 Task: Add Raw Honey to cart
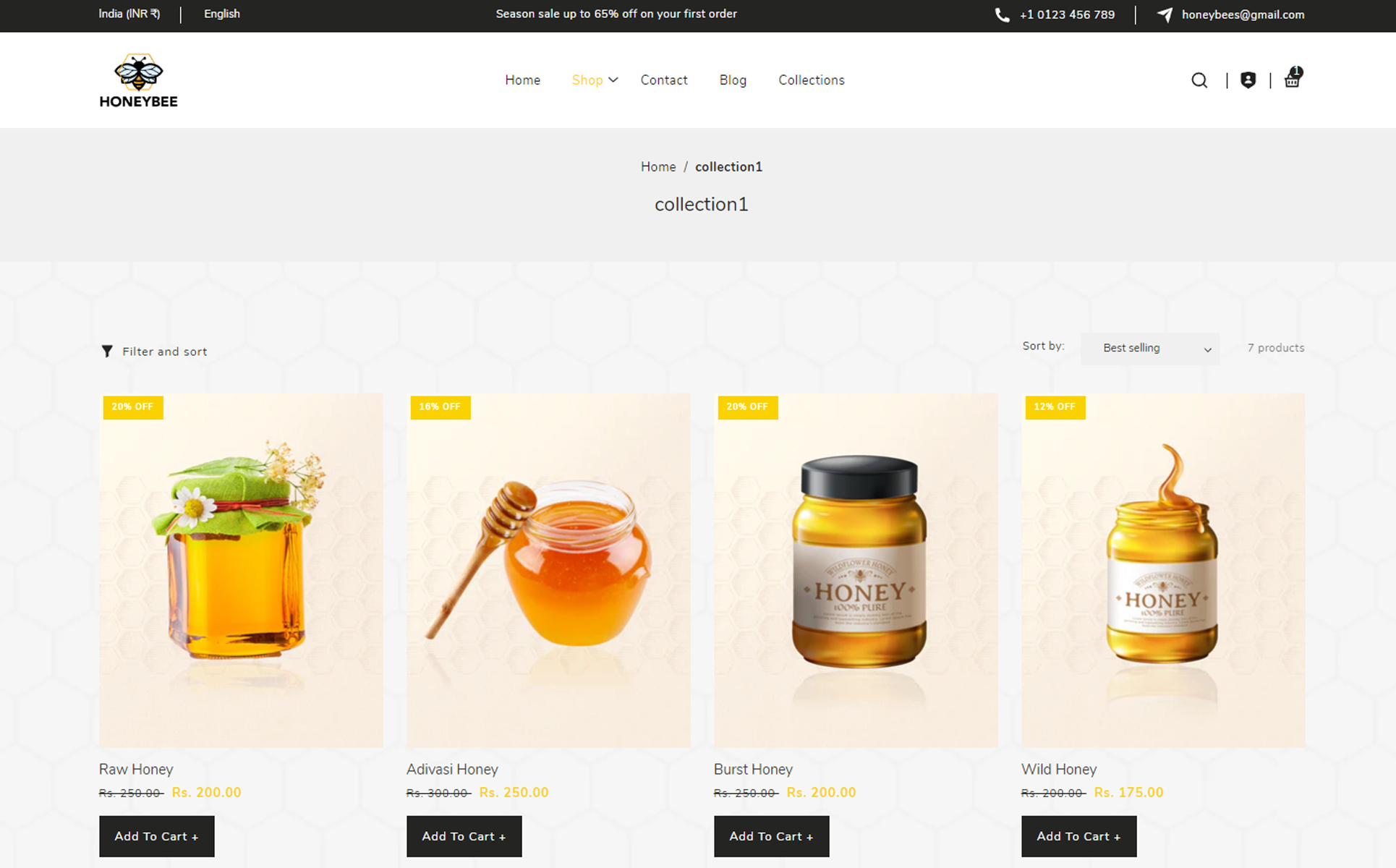157,836
